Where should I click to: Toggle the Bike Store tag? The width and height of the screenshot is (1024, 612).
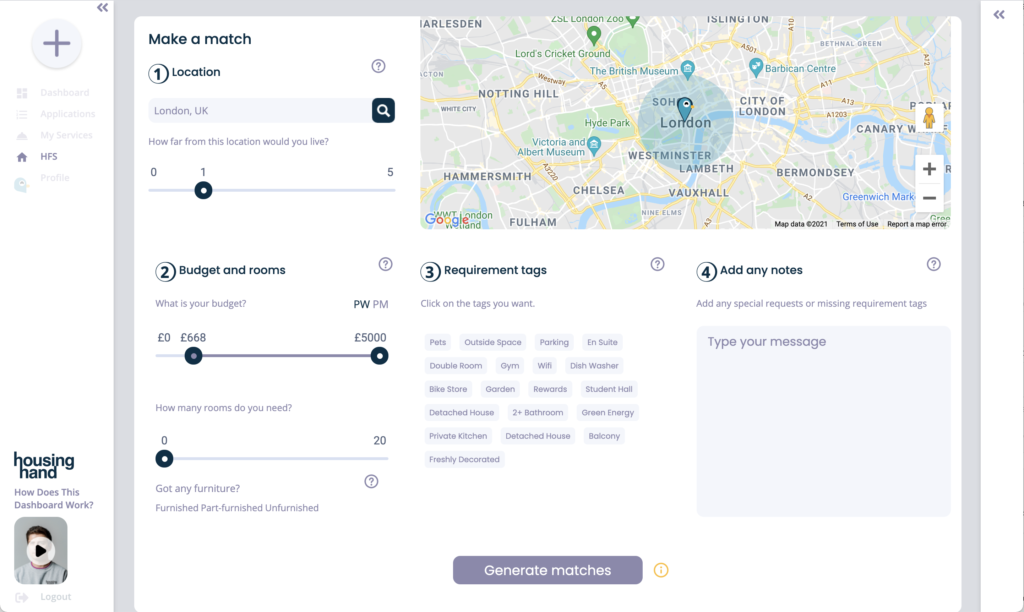coord(448,389)
